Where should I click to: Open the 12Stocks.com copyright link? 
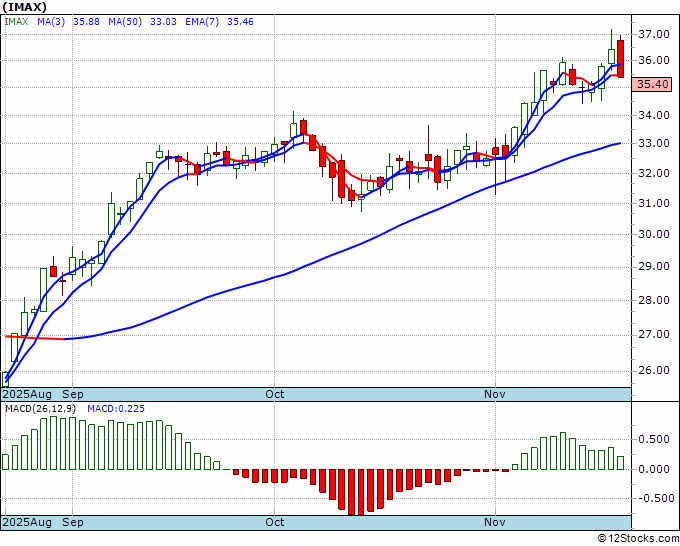pos(638,539)
